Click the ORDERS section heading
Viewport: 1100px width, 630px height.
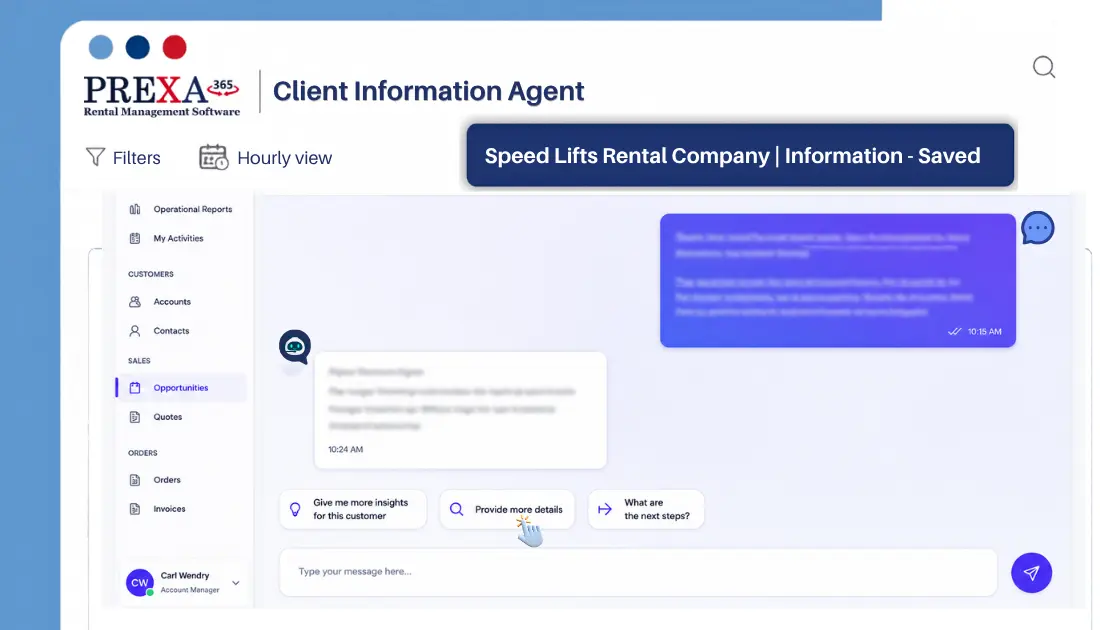click(x=142, y=453)
